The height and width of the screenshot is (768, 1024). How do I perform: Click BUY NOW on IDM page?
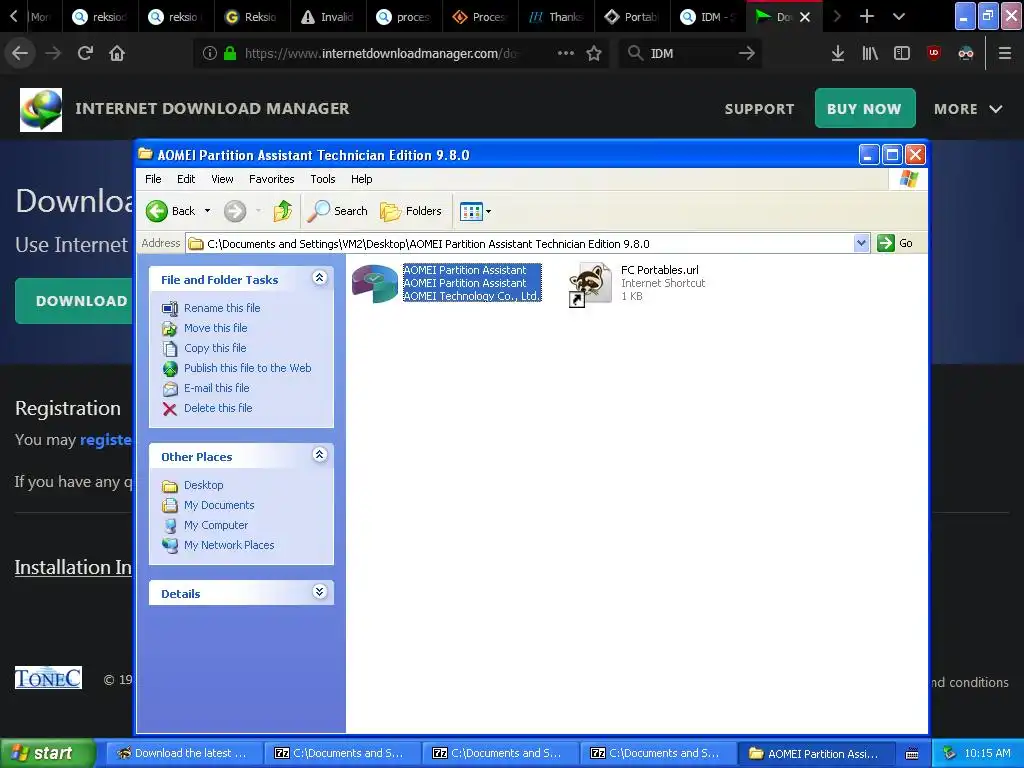(865, 108)
